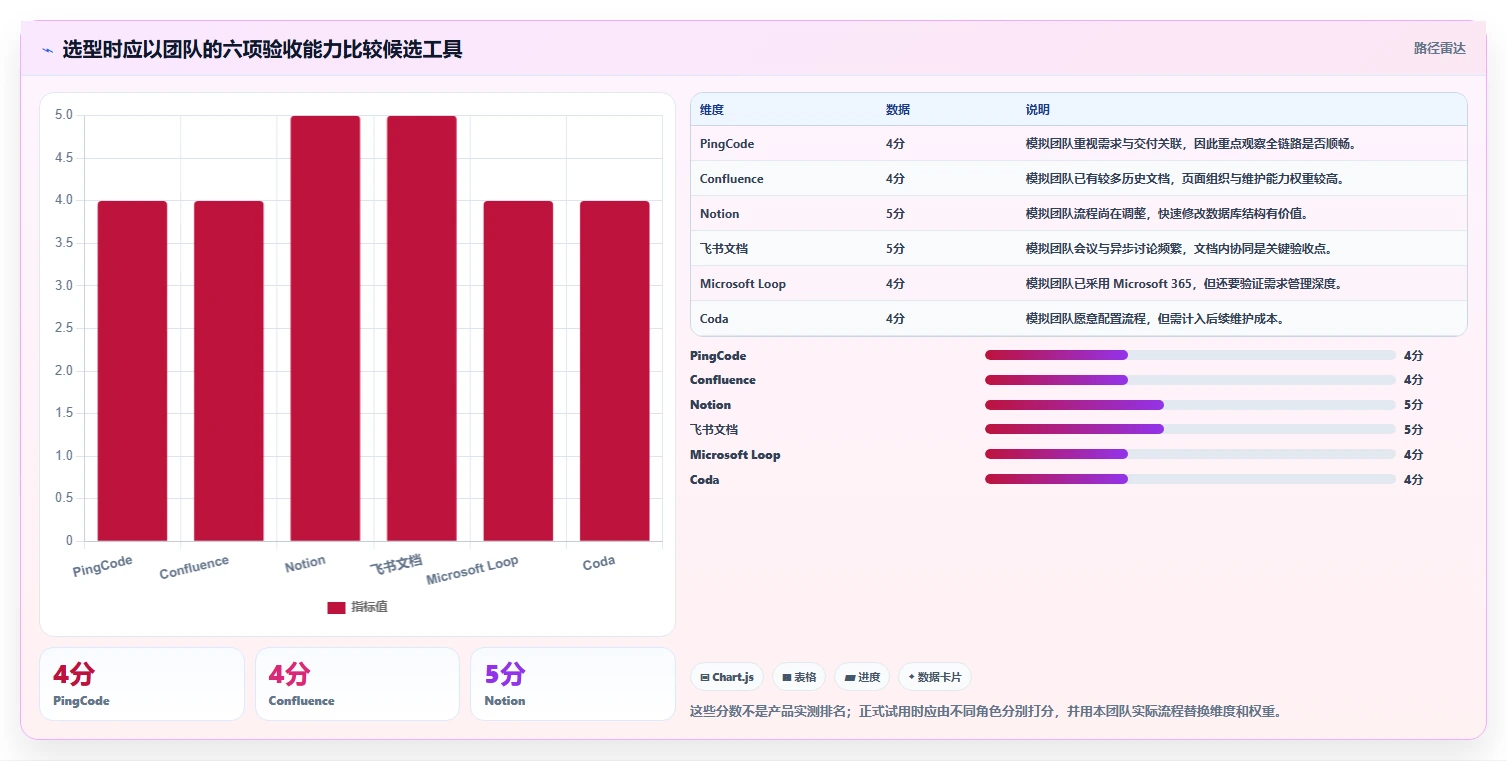Select the 表格 chip
Screen dimensions: 1507x761
point(799,677)
